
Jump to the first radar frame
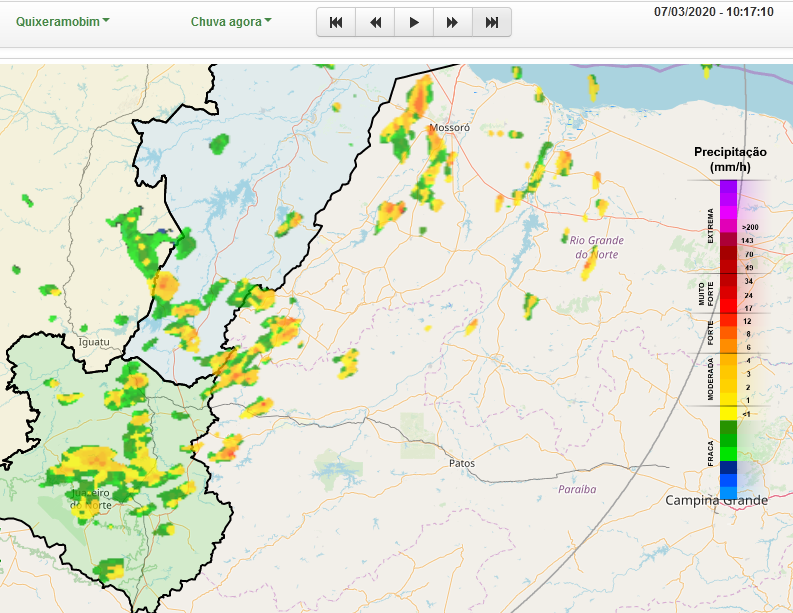[336, 22]
